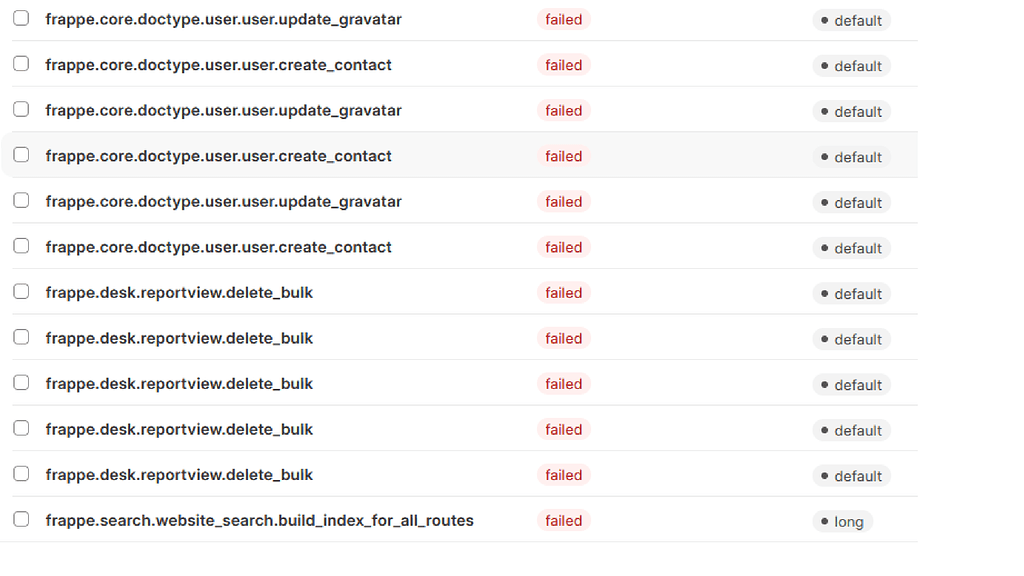
Task: Open the topmost update_gravatar job entry
Action: coord(223,20)
